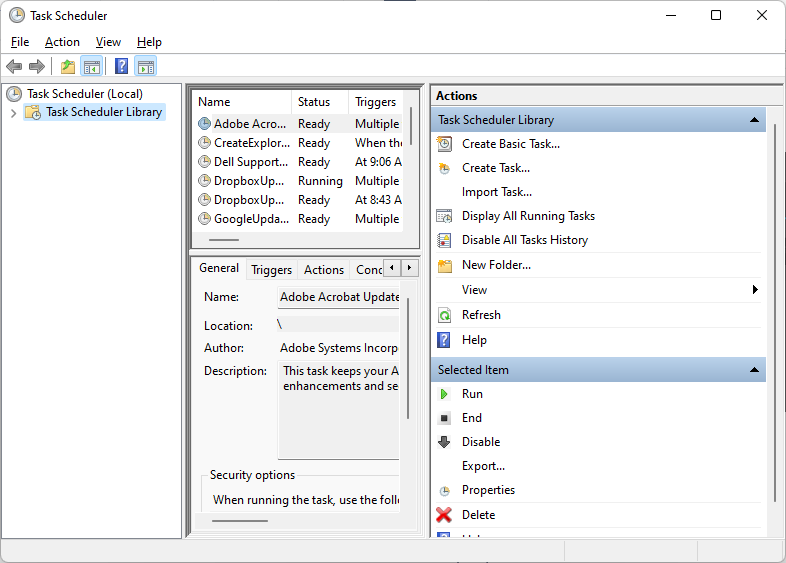Open the Action menu
This screenshot has width=786, height=563.
point(62,42)
